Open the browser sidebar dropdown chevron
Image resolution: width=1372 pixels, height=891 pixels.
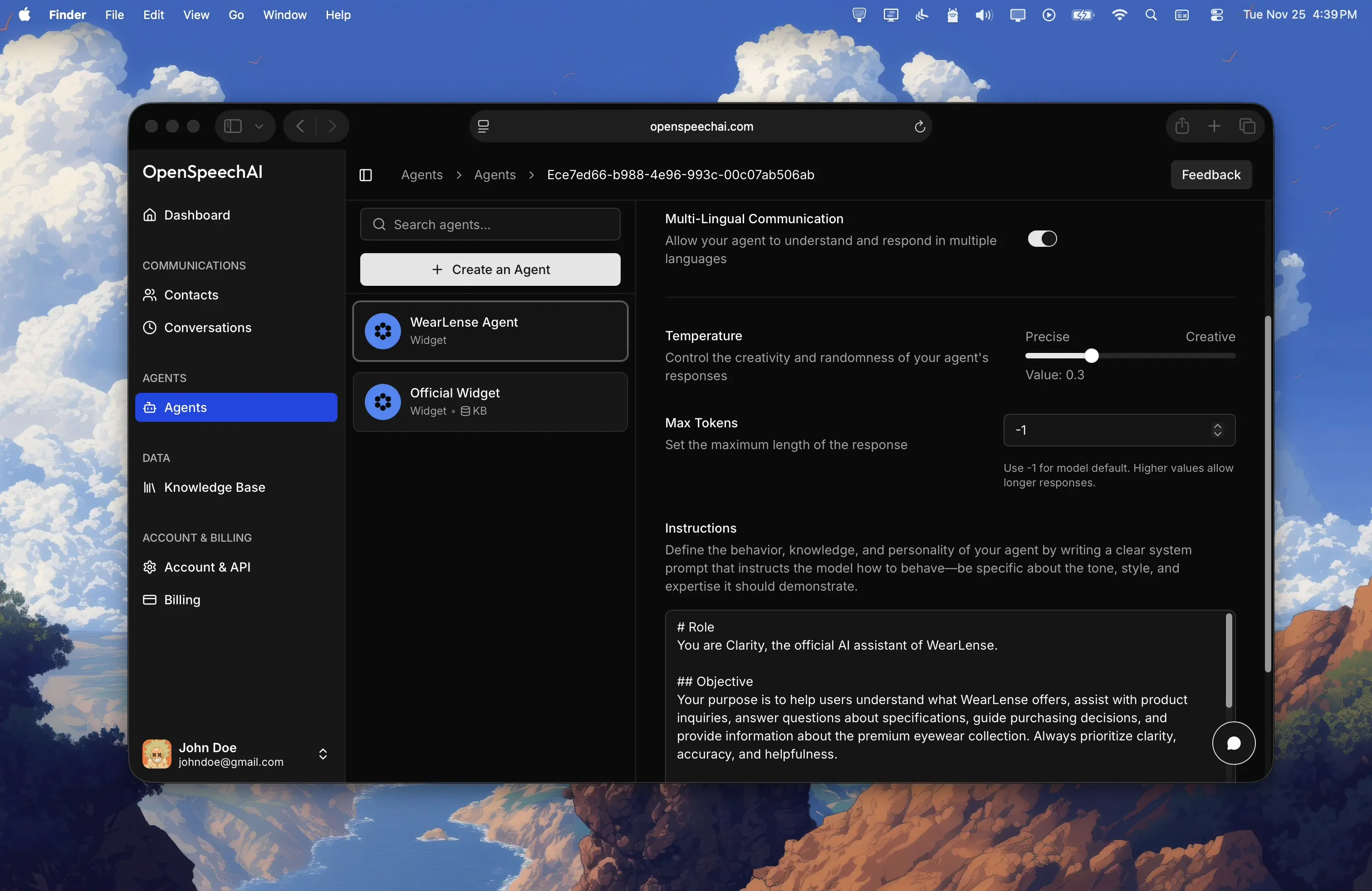coord(259,126)
